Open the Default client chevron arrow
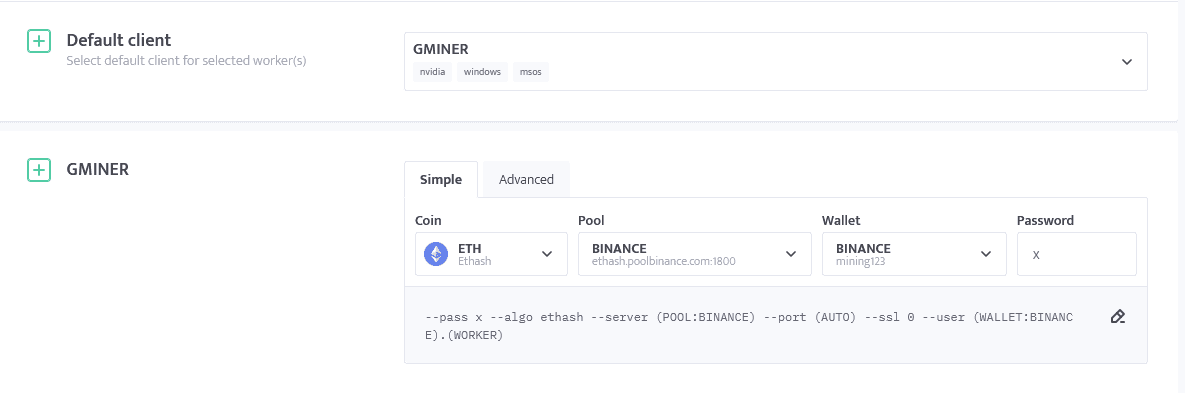Screen dimensions: 1185x393 [x=1127, y=62]
